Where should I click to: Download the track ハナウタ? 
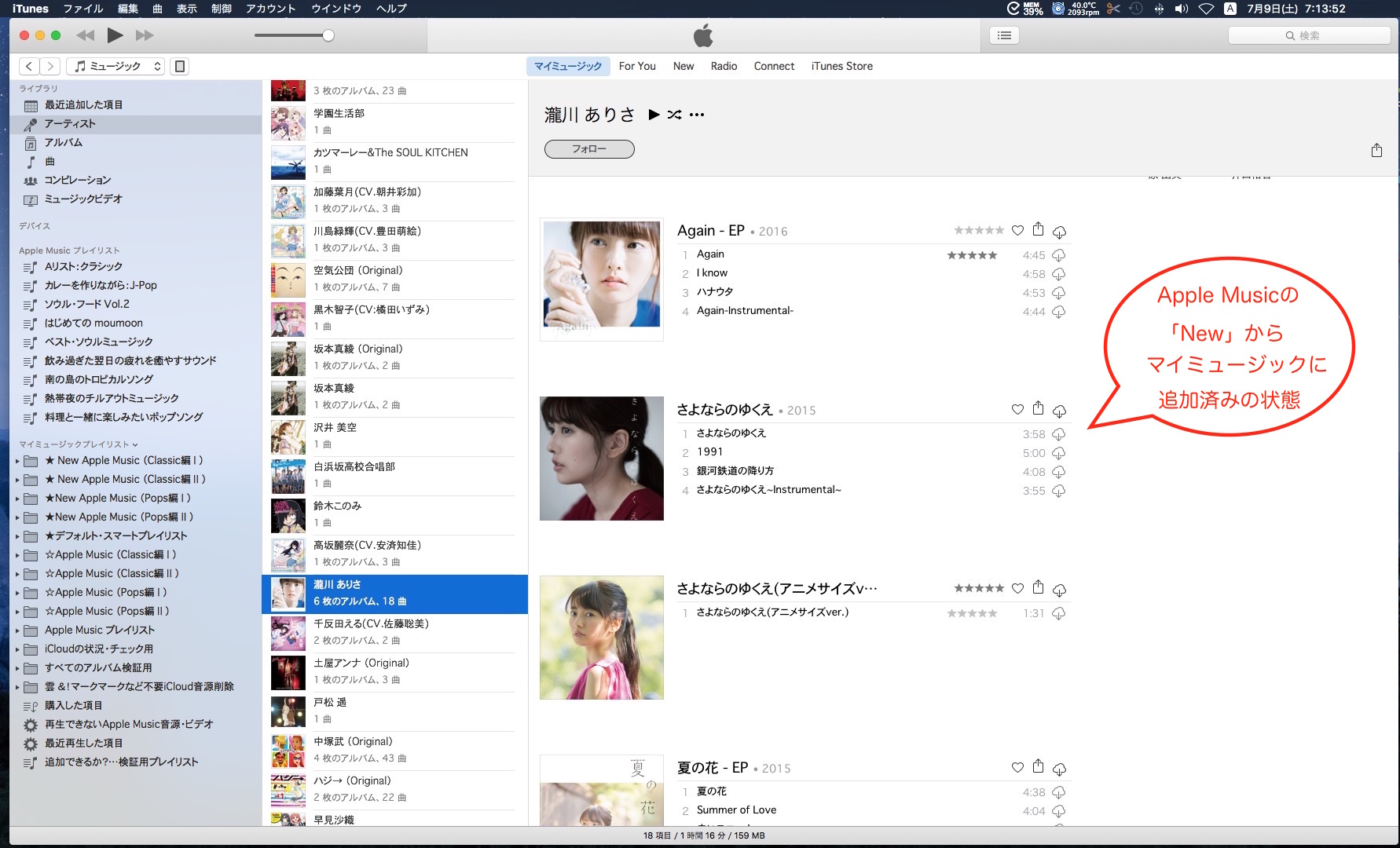point(1058,293)
